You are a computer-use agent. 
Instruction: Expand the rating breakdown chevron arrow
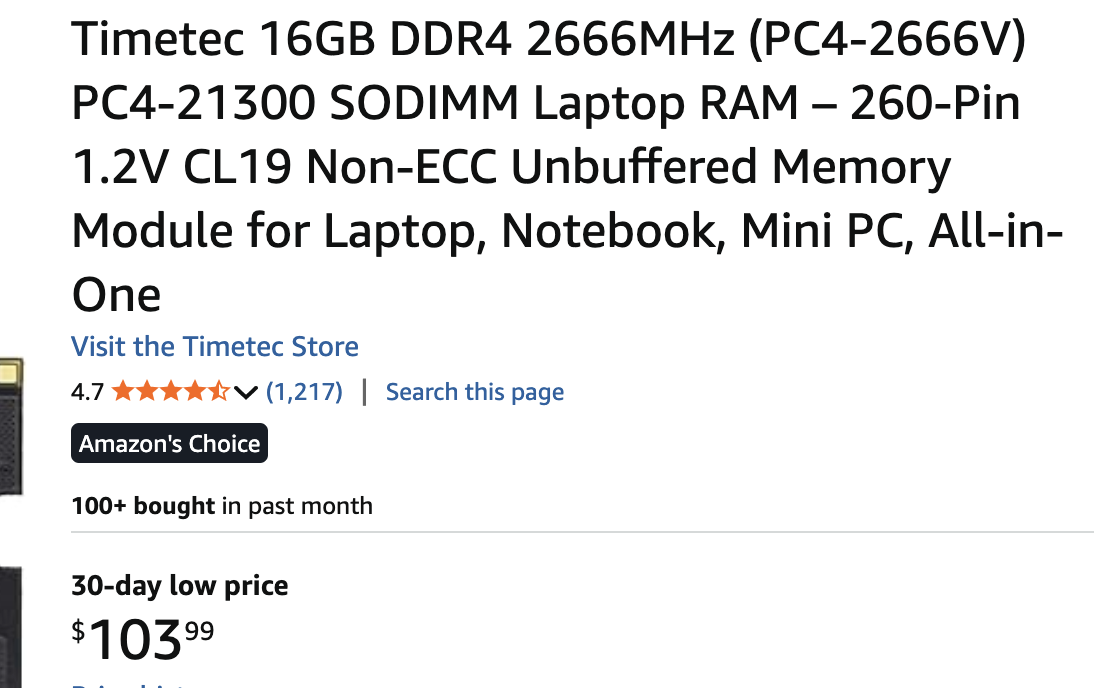click(246, 392)
